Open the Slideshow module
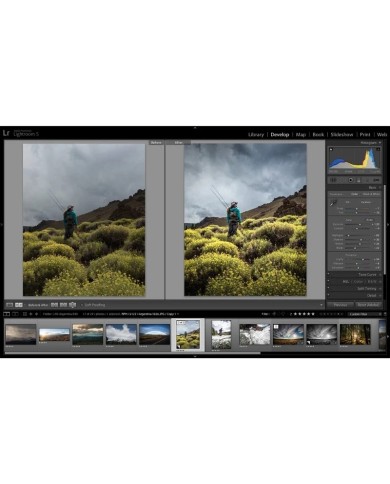This screenshot has width=390, height=484. click(342, 135)
